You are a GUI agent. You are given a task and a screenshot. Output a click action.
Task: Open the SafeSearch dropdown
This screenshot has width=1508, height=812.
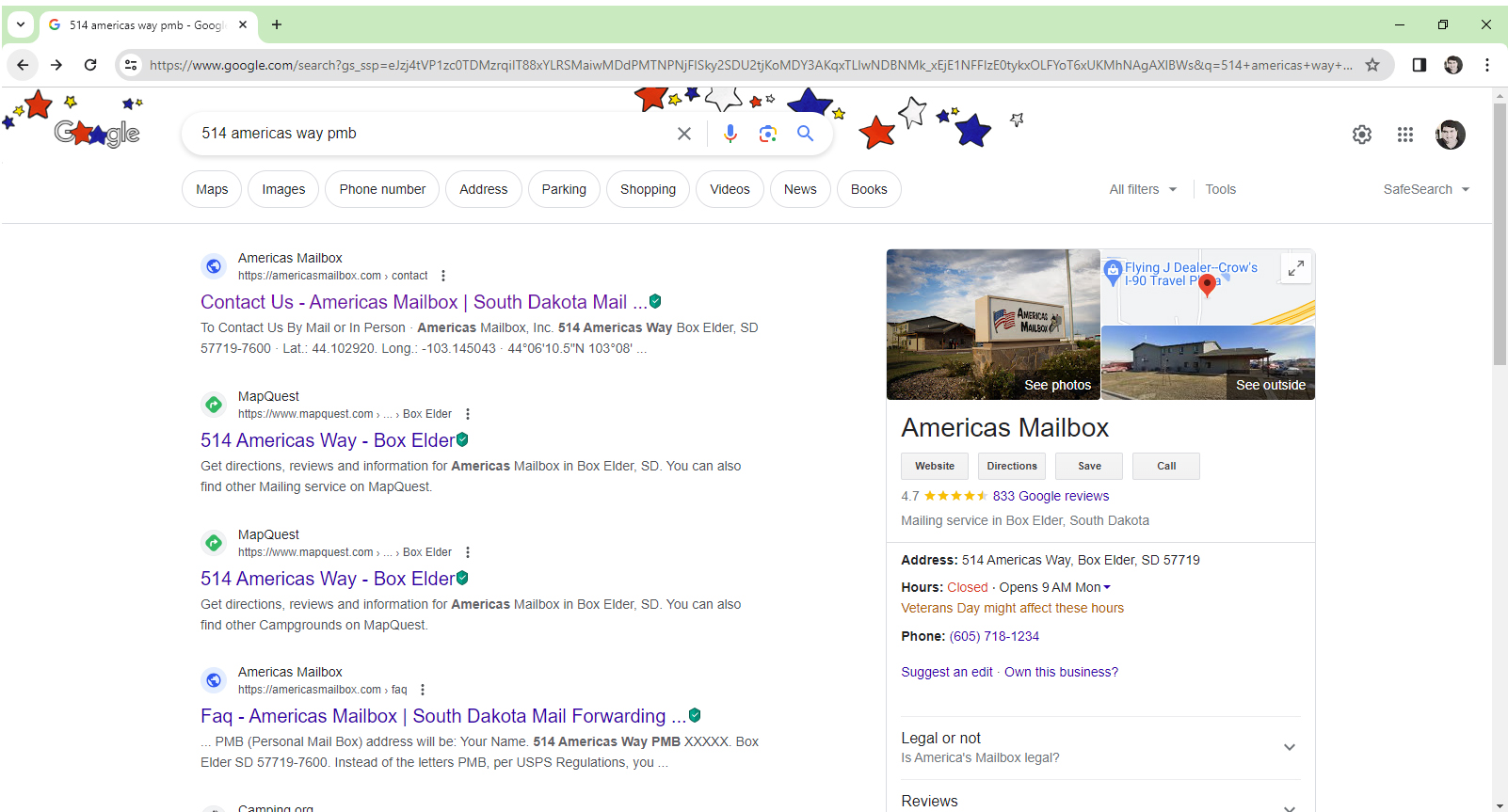(1426, 189)
